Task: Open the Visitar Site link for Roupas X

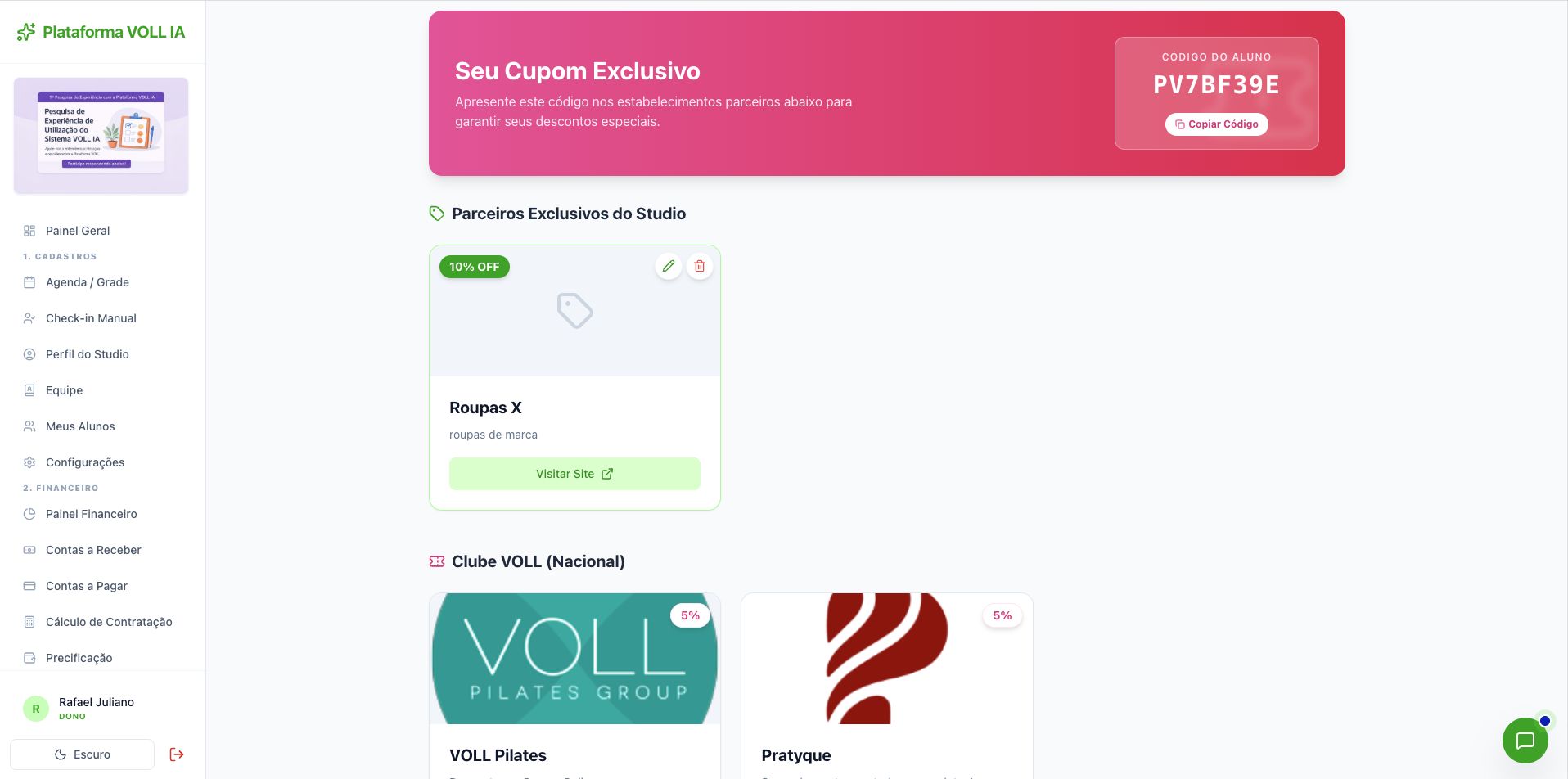Action: [574, 474]
